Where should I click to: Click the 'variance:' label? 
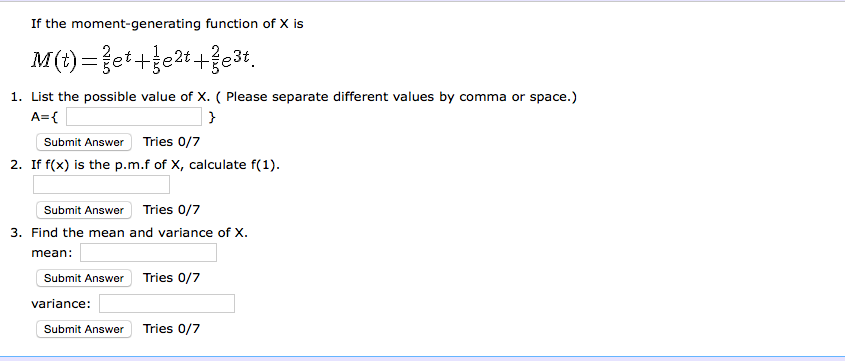61,304
